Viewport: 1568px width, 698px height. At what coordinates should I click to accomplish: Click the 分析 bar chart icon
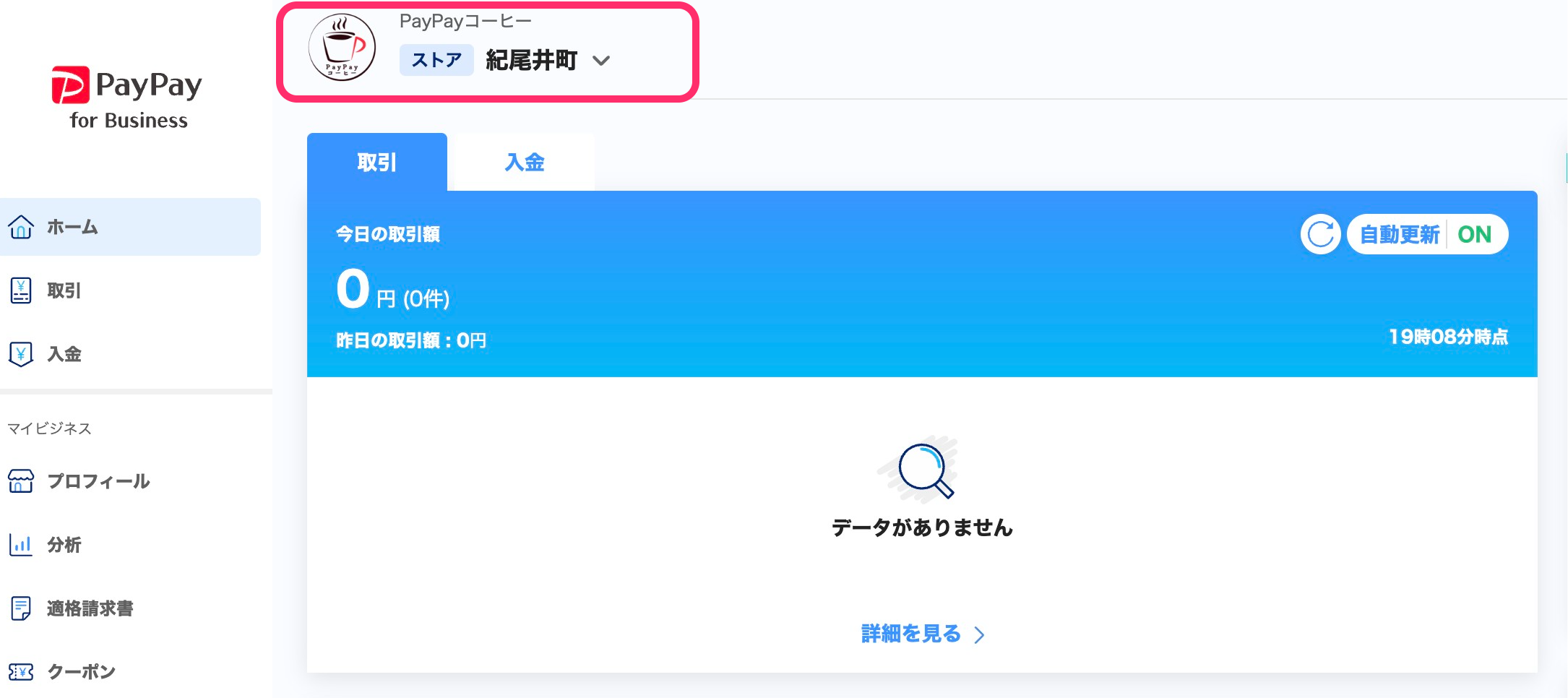tap(21, 545)
